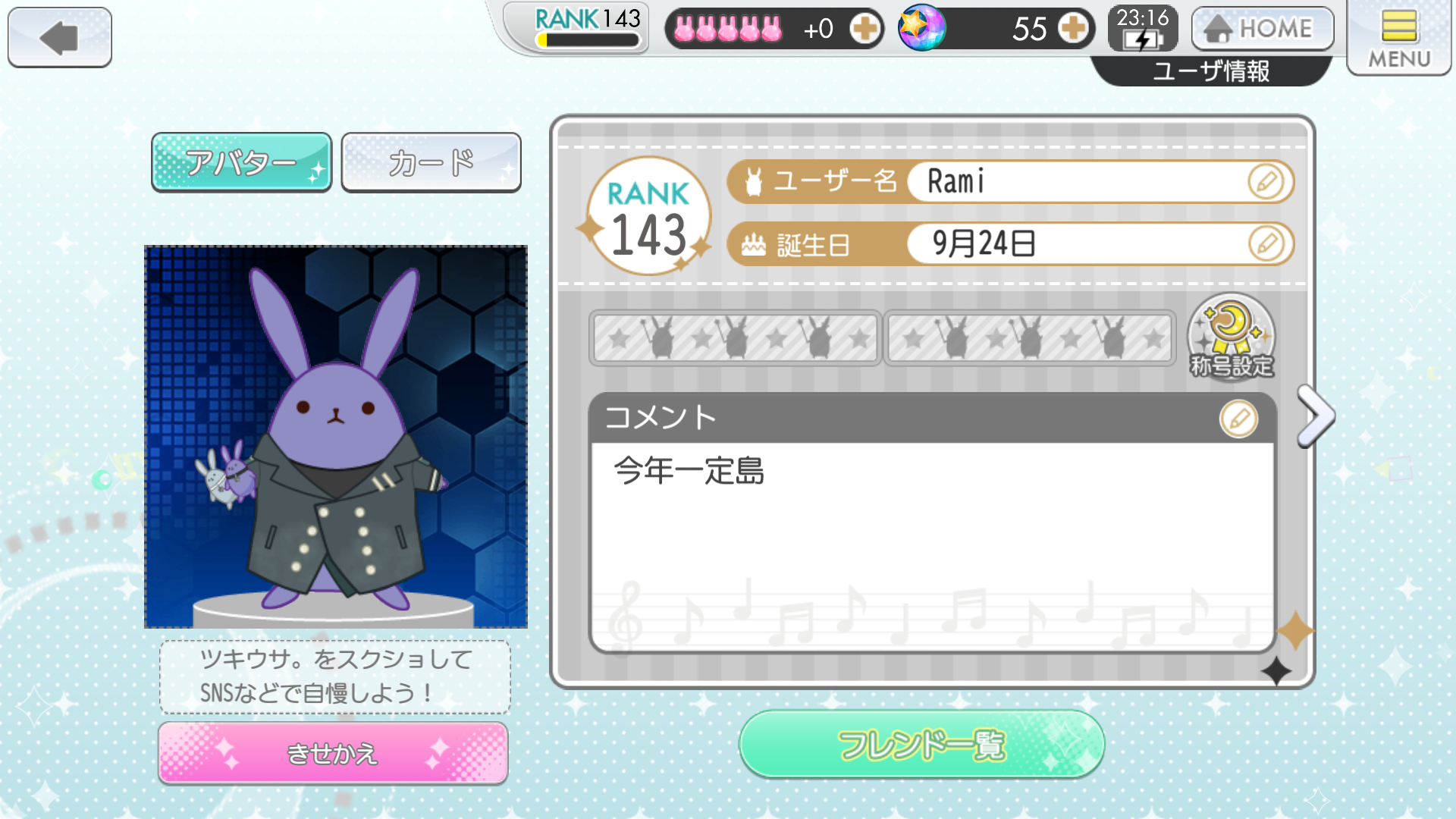Click the rainbow gem currency icon
The height and width of the screenshot is (819, 1456).
[921, 28]
